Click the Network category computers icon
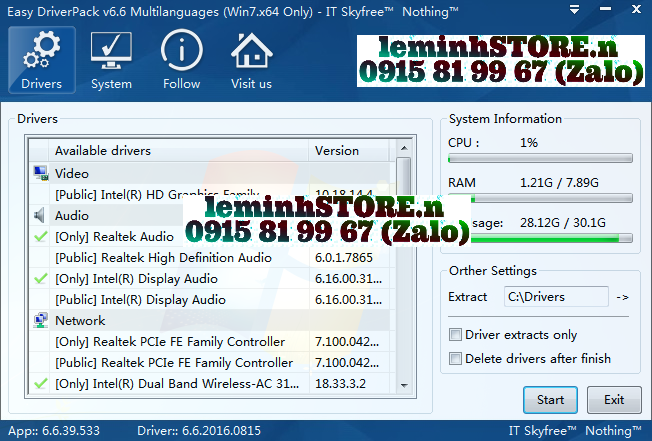This screenshot has height=441, width=652. 40,320
